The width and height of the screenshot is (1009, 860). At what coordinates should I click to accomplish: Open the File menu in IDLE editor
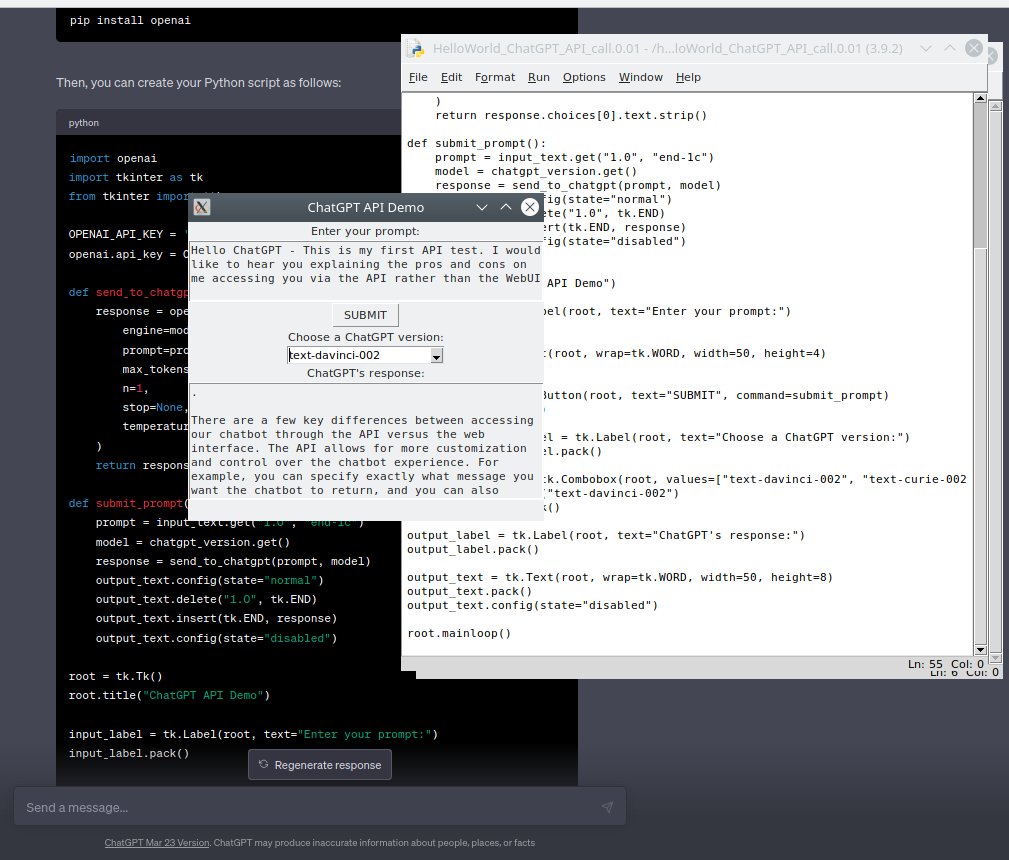[x=418, y=77]
